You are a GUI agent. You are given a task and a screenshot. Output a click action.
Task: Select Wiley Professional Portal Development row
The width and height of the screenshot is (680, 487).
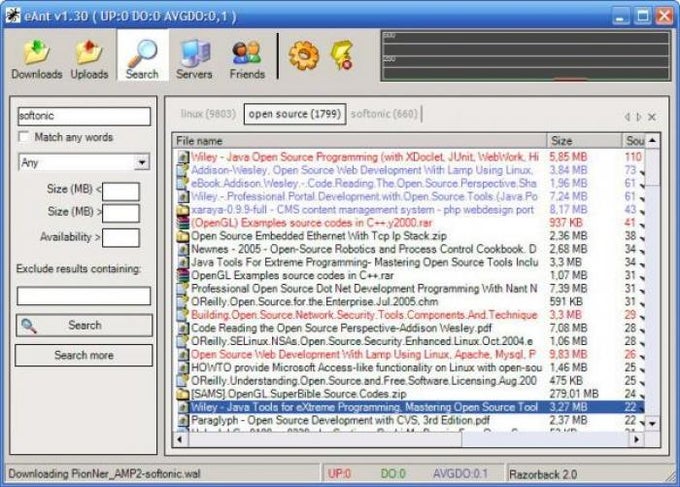pyautogui.click(x=409, y=196)
